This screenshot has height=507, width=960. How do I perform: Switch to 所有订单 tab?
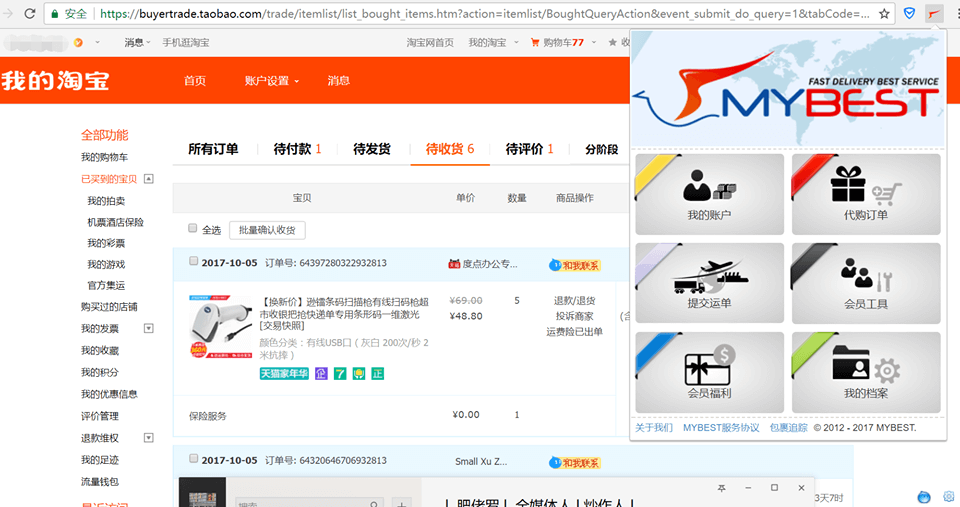[x=213, y=149]
